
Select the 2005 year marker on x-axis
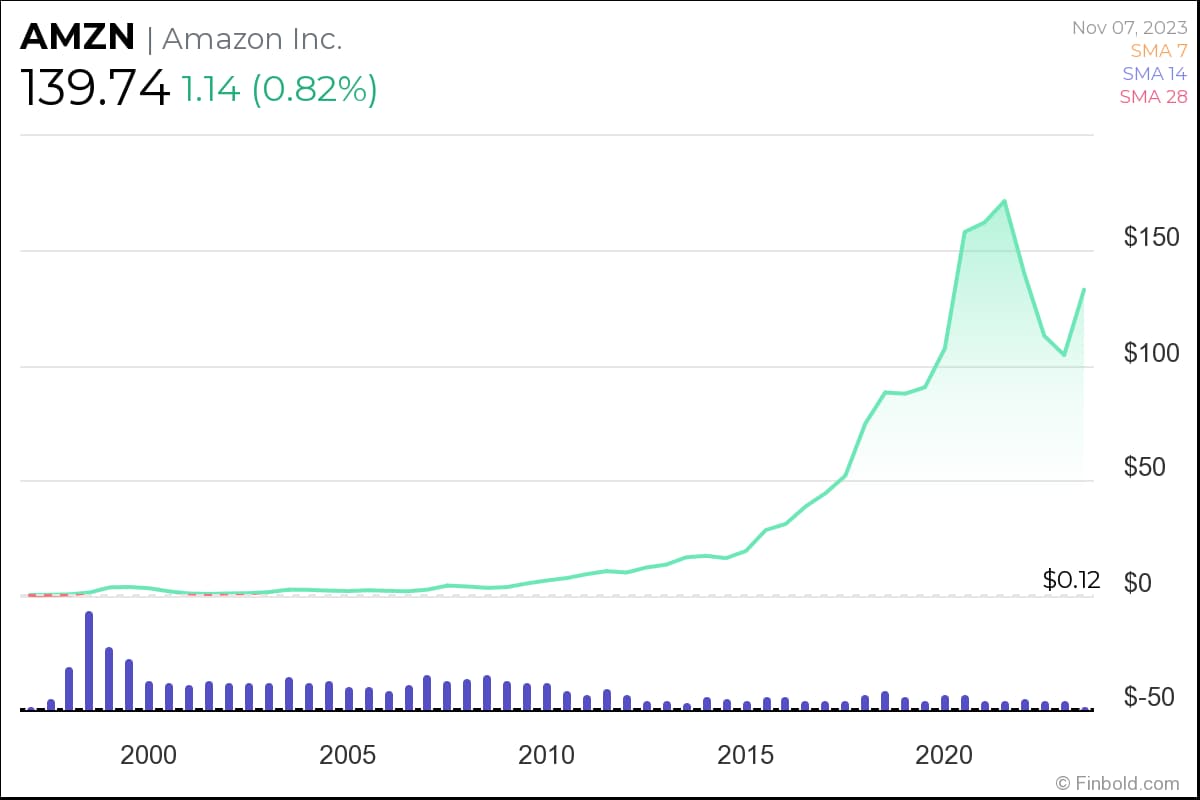(348, 755)
